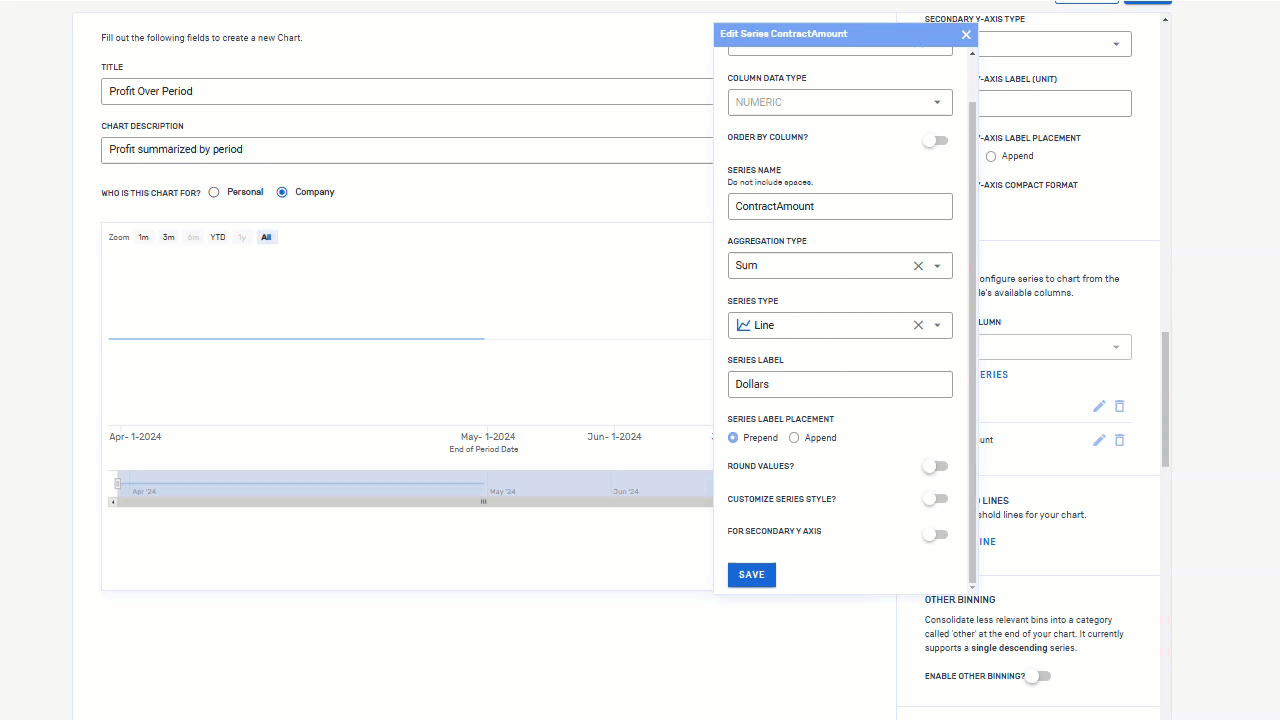Set chart zoom to YTD
1280x720 pixels.
(218, 237)
